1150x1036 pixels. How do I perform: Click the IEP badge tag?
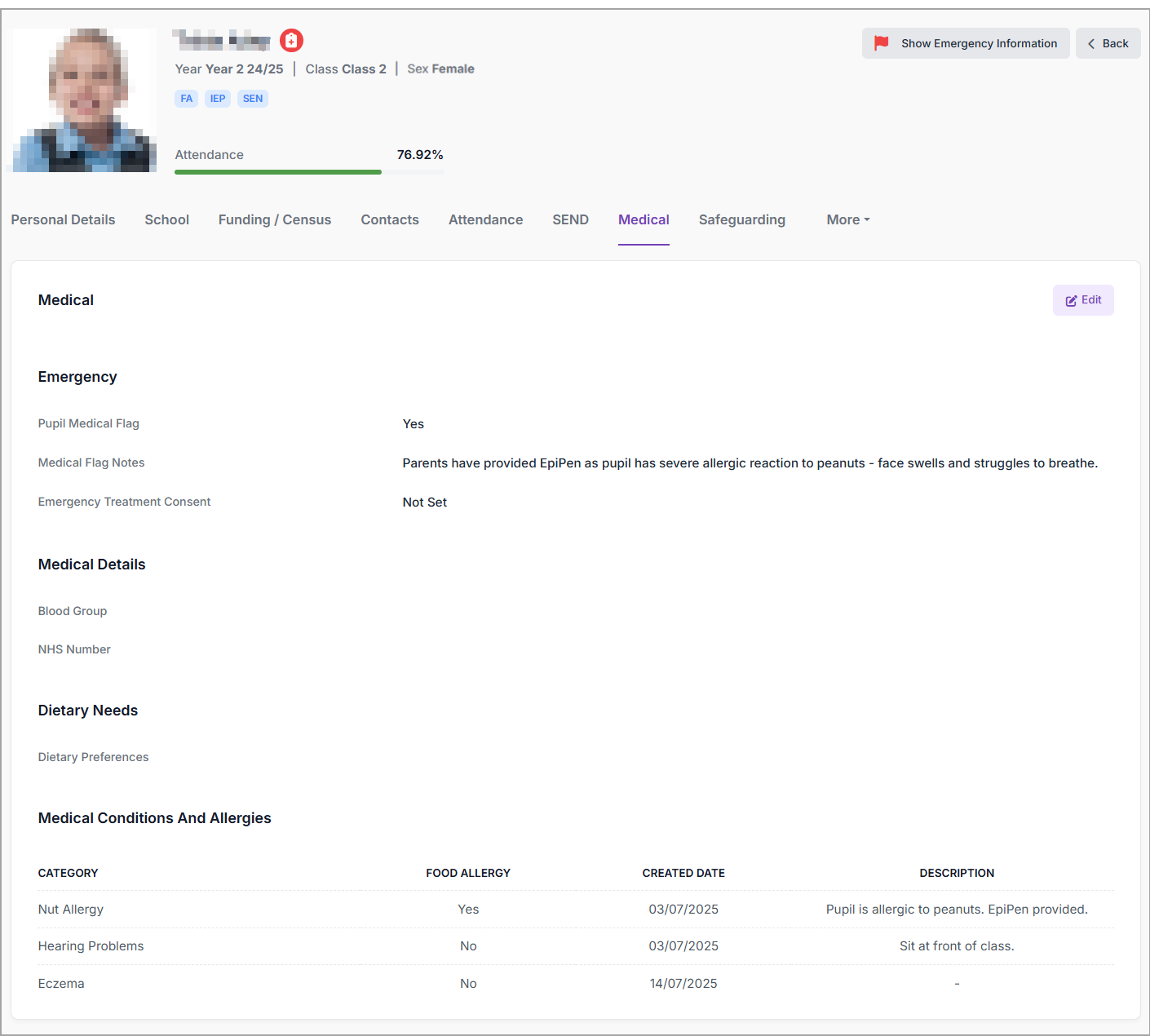click(218, 99)
